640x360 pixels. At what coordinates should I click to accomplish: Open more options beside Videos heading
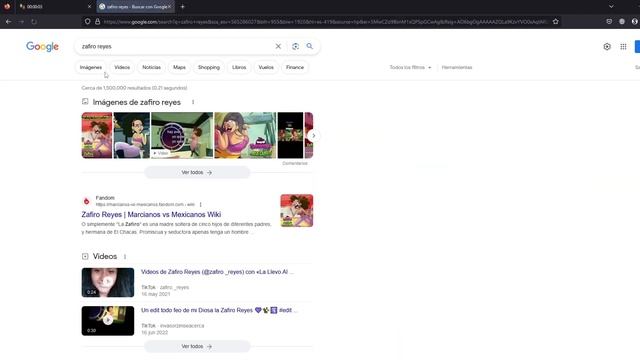tap(125, 256)
